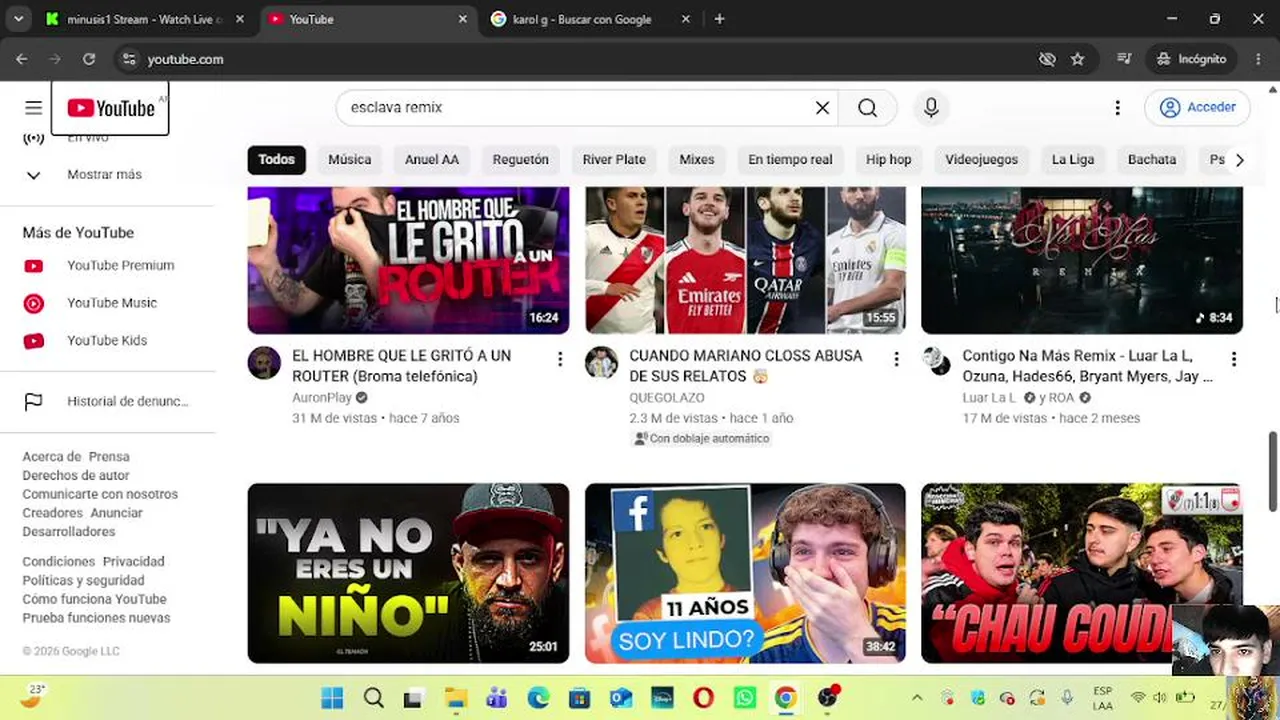Play YA NO ERES UN NIÑO thumbnail
The image size is (1280, 720).
[408, 574]
